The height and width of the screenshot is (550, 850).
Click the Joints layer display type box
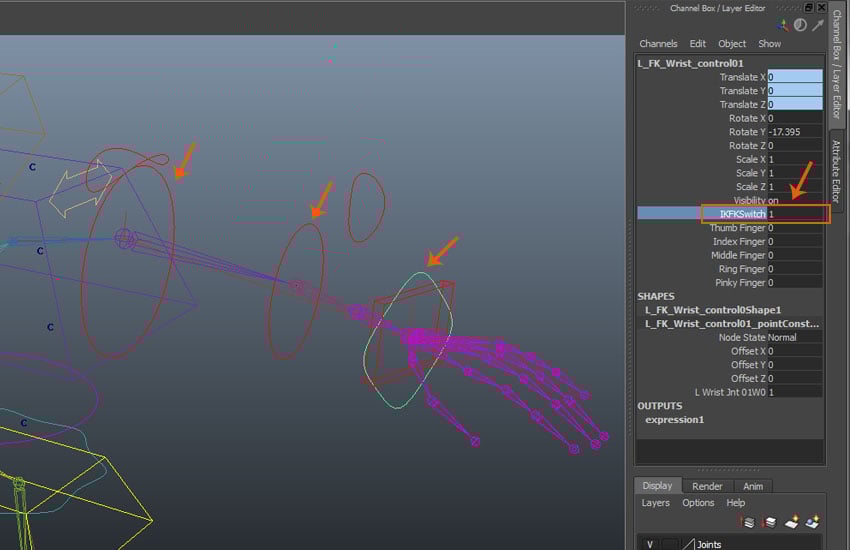coord(669,545)
